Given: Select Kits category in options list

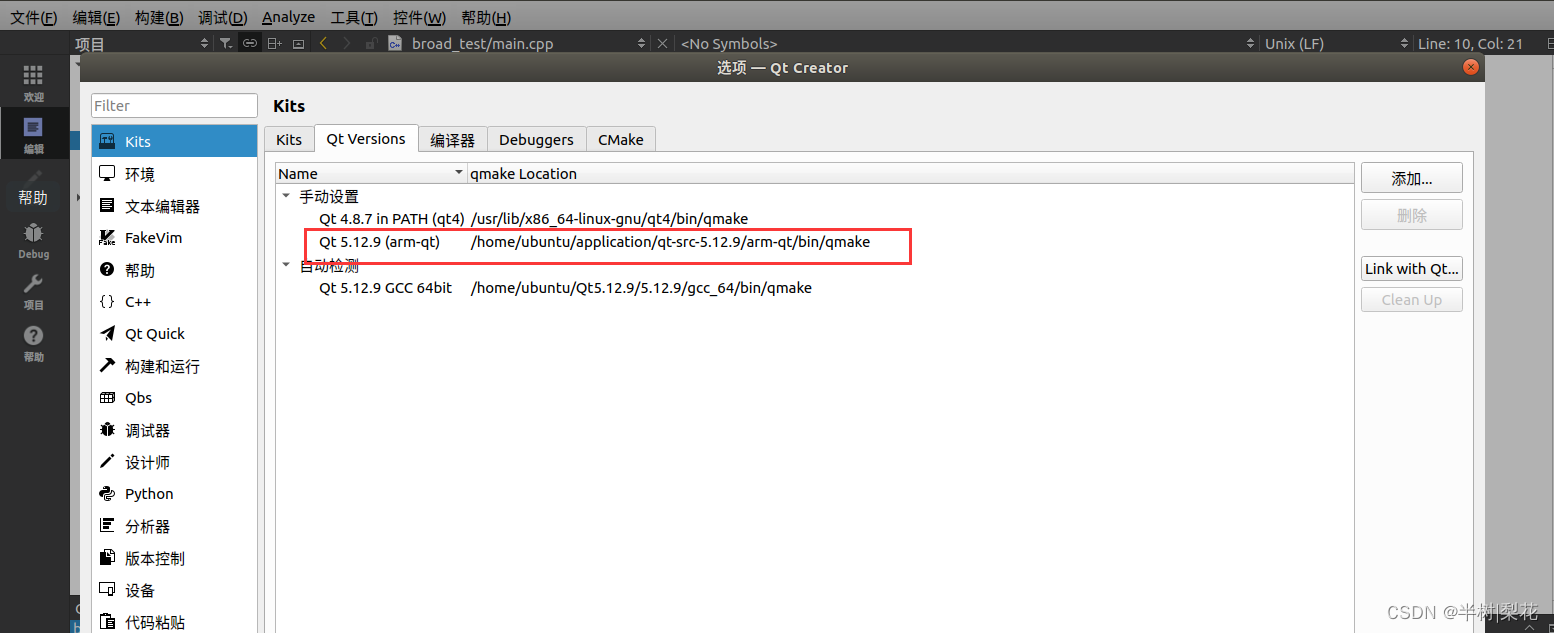Looking at the screenshot, I should (x=174, y=141).
